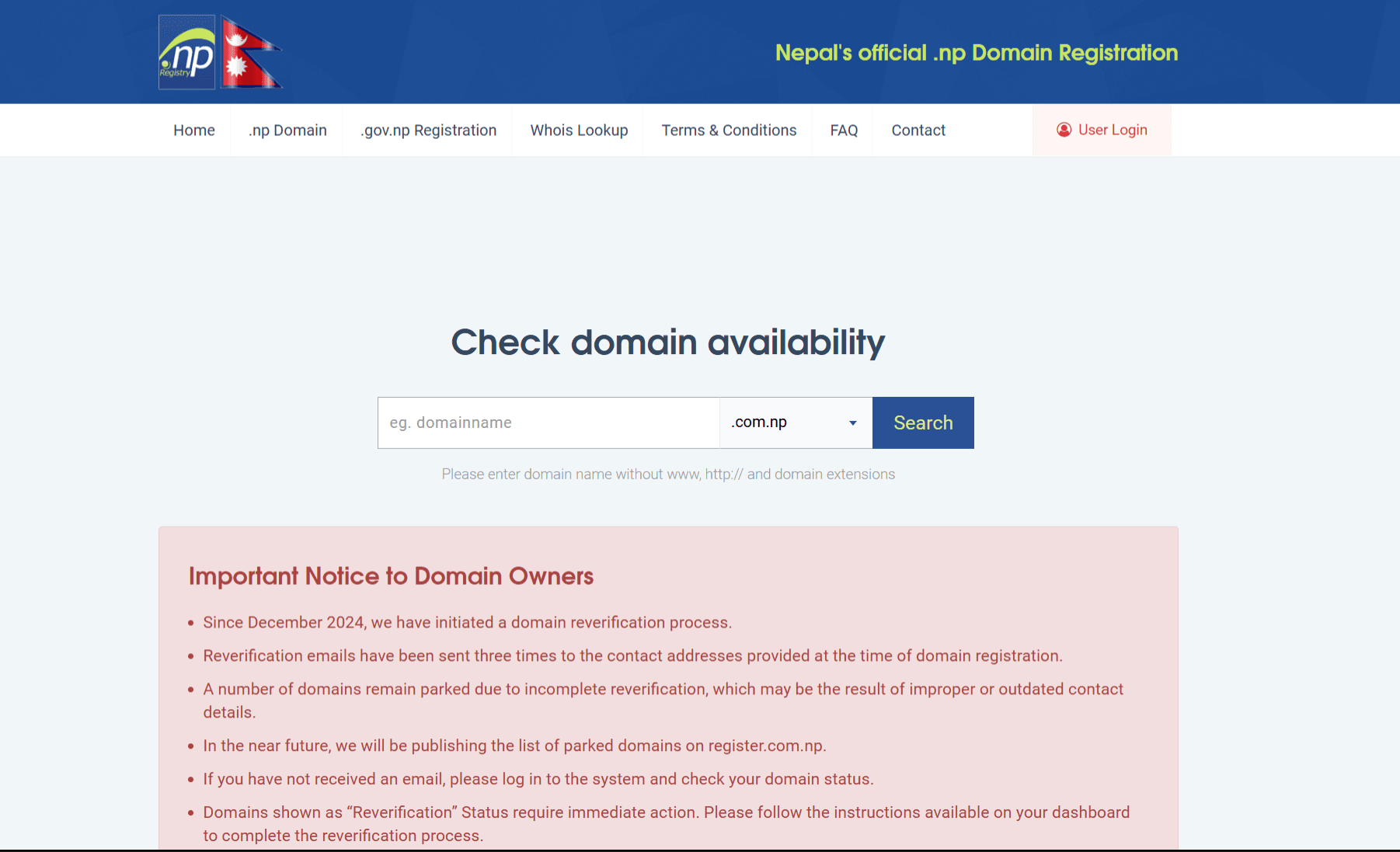Image resolution: width=1400 pixels, height=852 pixels.
Task: Click the line about Reverification Status domains
Action: tap(667, 824)
